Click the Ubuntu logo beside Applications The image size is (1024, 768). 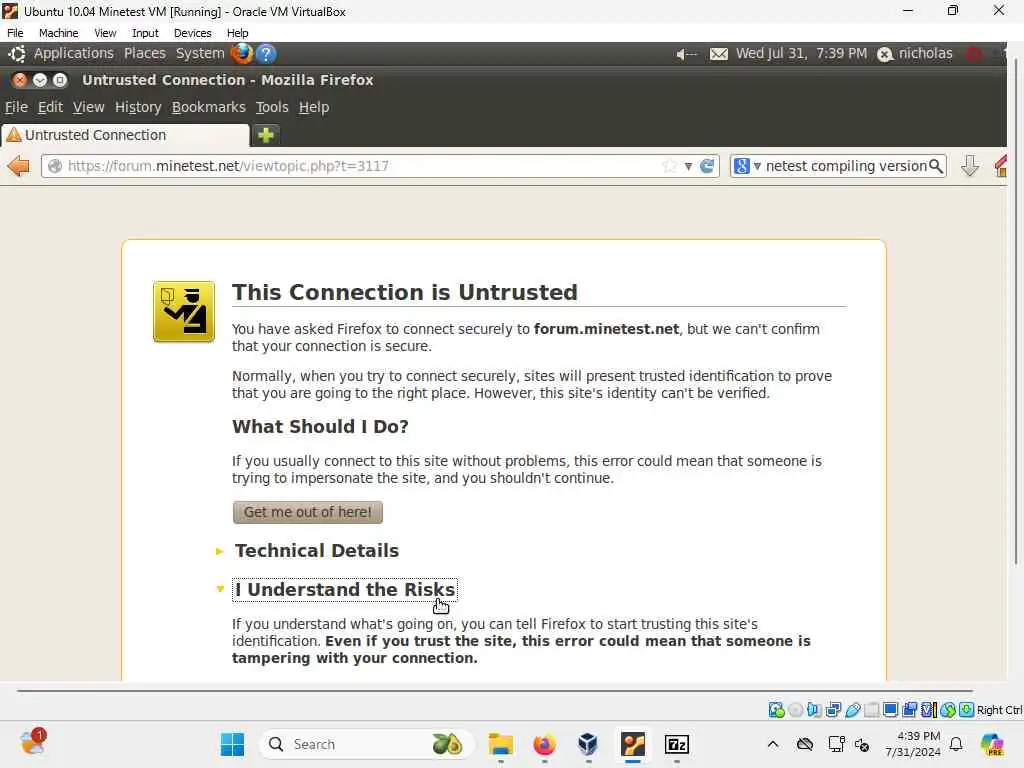(17, 54)
